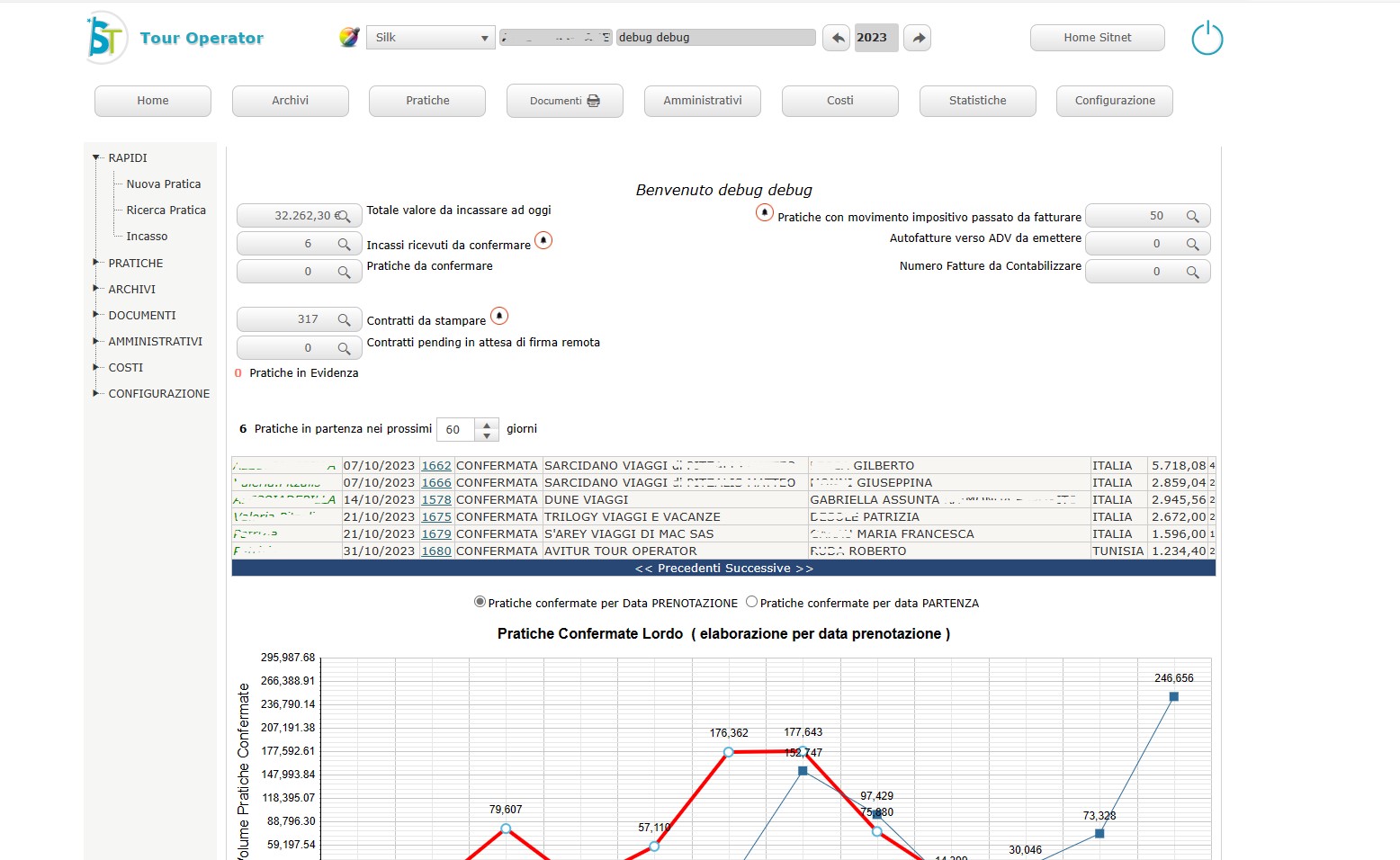Open the Documenti menu

[x=565, y=101]
